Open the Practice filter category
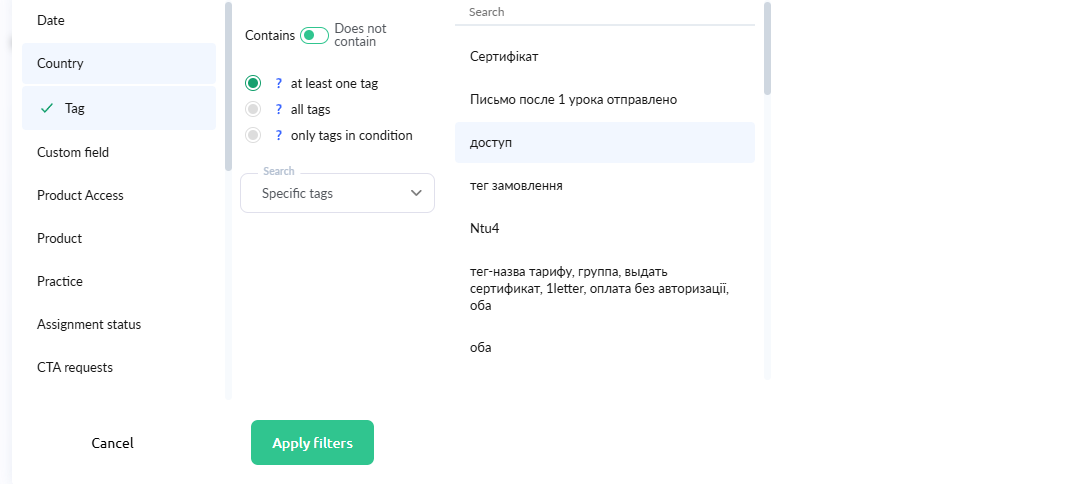Screen dimensions: 1090x484 click(x=119, y=282)
